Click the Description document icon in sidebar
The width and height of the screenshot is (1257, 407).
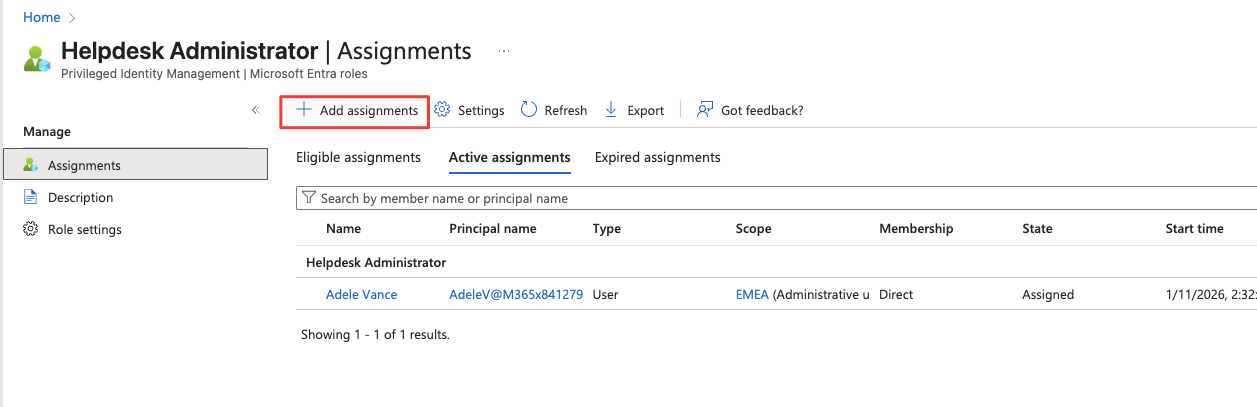(30, 197)
